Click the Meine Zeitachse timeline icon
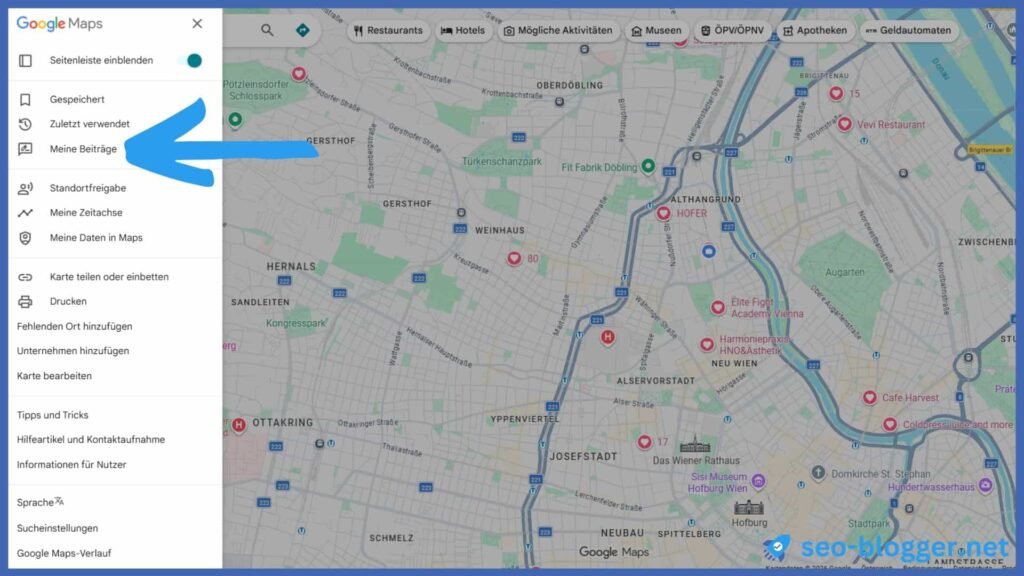This screenshot has width=1024, height=576. tap(25, 213)
